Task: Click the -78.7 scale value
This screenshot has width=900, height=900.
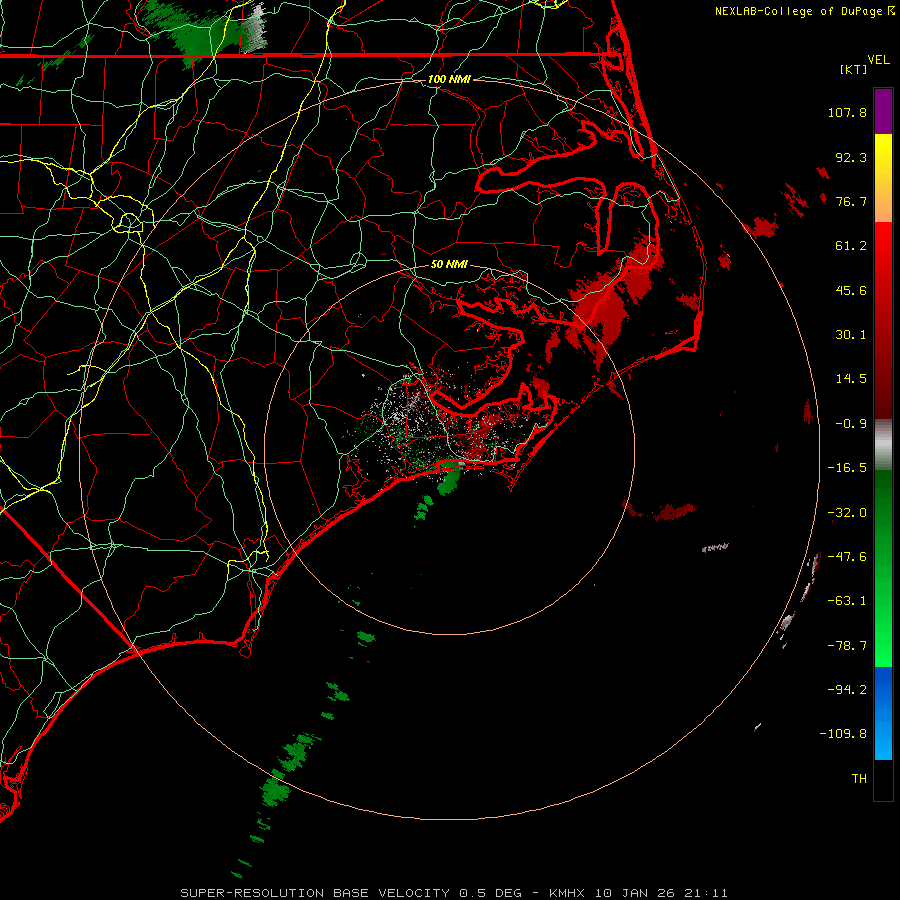Action: (847, 646)
